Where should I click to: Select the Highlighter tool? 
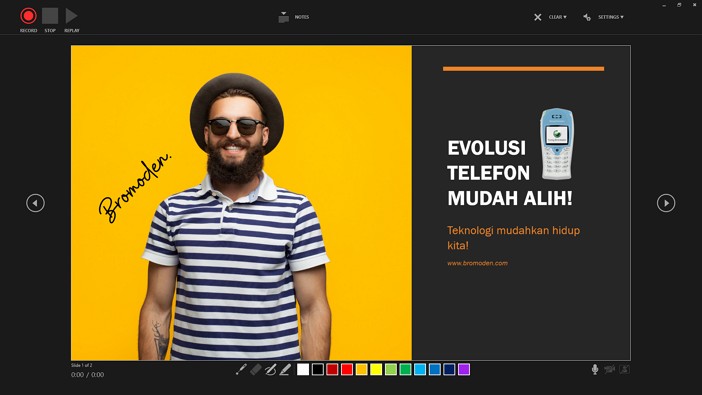pos(285,369)
